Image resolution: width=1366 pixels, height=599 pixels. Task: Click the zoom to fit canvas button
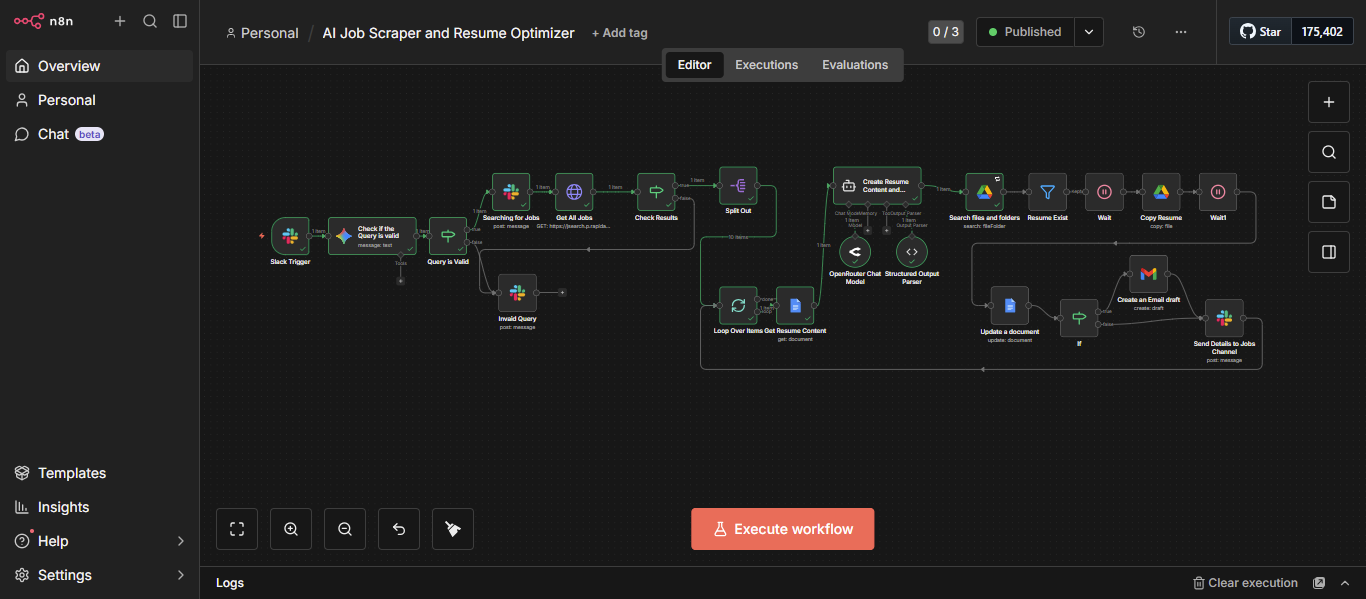coord(237,529)
